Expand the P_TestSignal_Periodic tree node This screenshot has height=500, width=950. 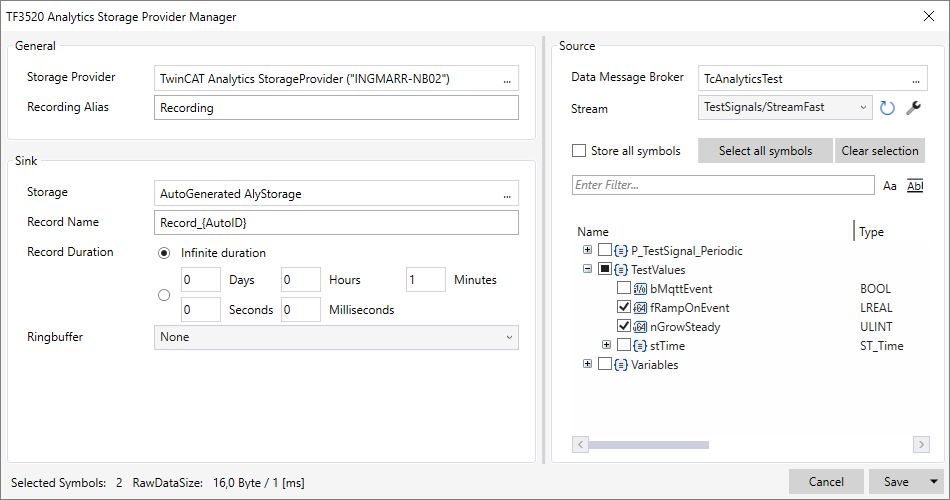coord(587,250)
